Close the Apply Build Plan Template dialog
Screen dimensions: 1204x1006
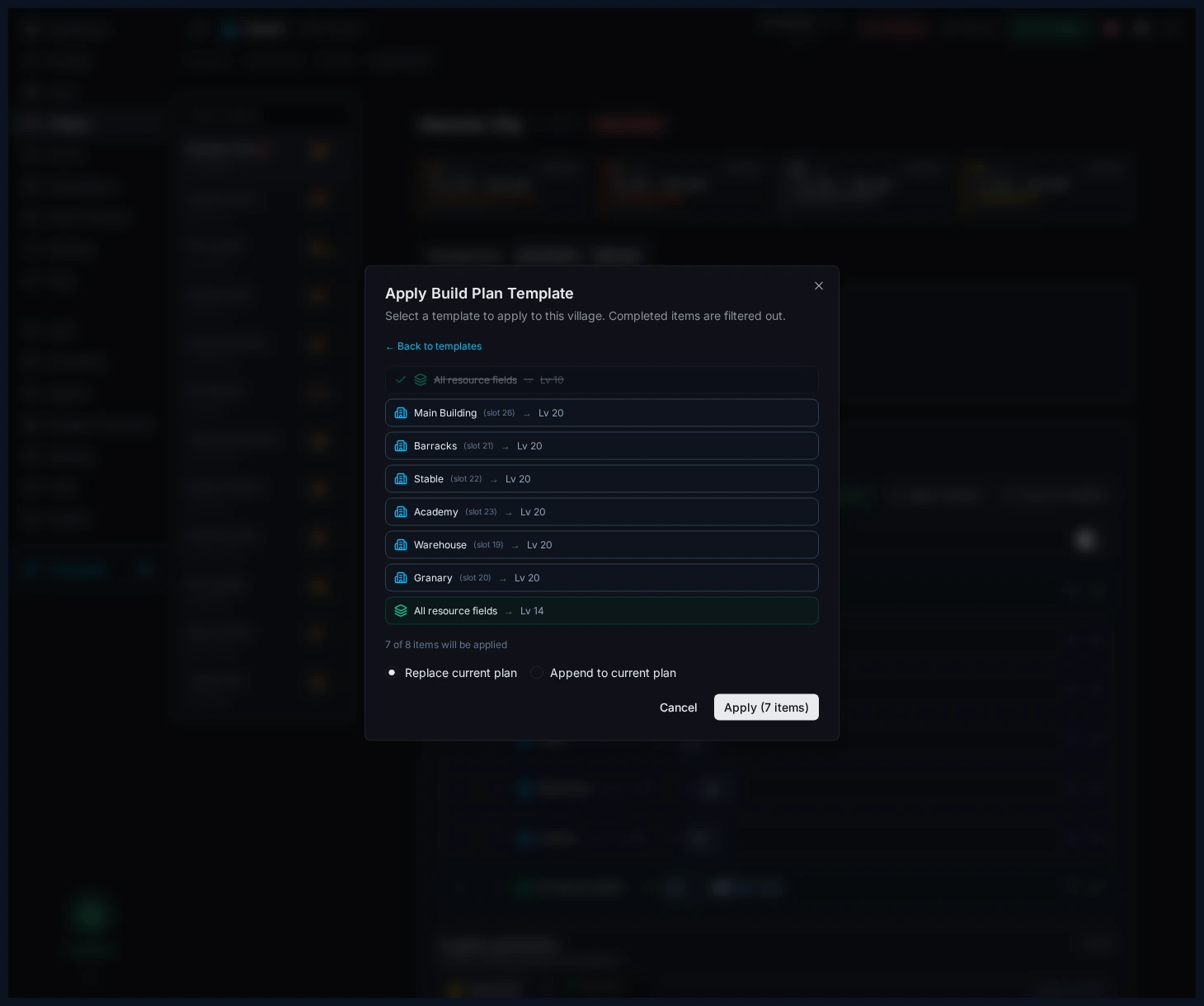click(x=818, y=285)
